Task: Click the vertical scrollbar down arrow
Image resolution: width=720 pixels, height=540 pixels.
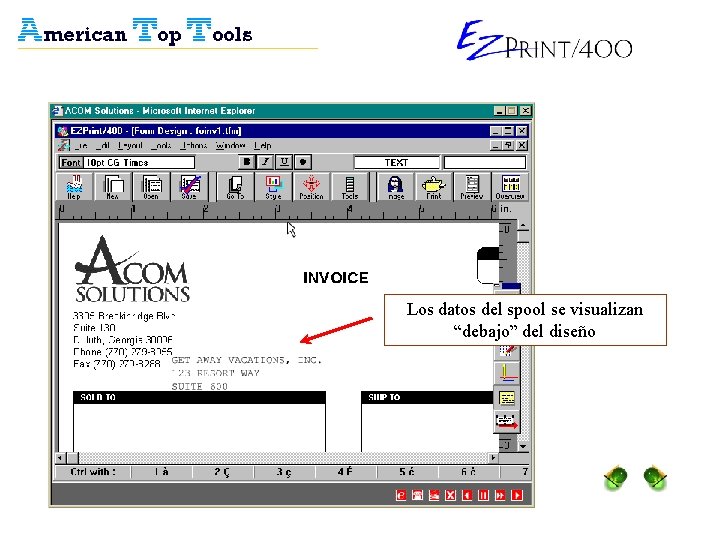Action: (x=523, y=446)
